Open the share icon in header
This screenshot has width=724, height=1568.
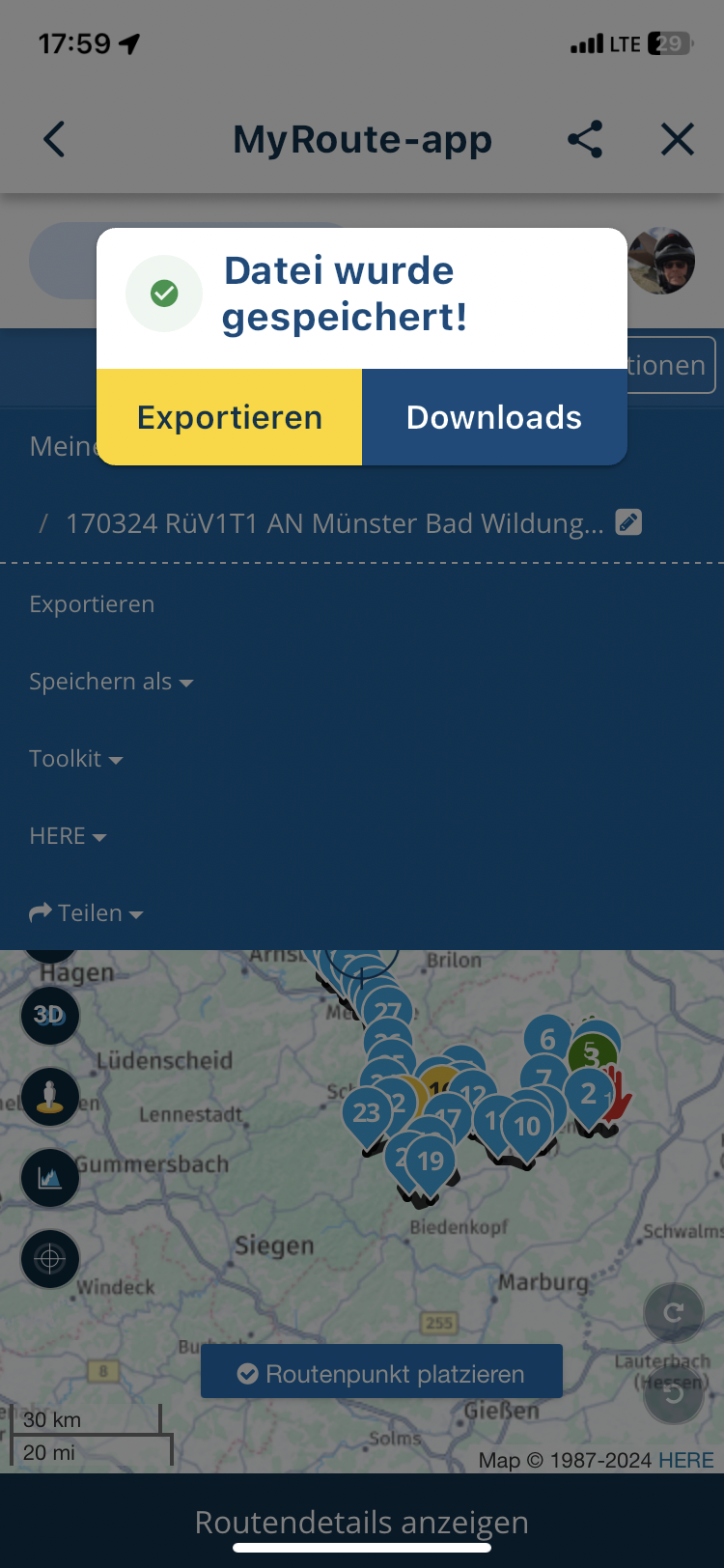[585, 139]
